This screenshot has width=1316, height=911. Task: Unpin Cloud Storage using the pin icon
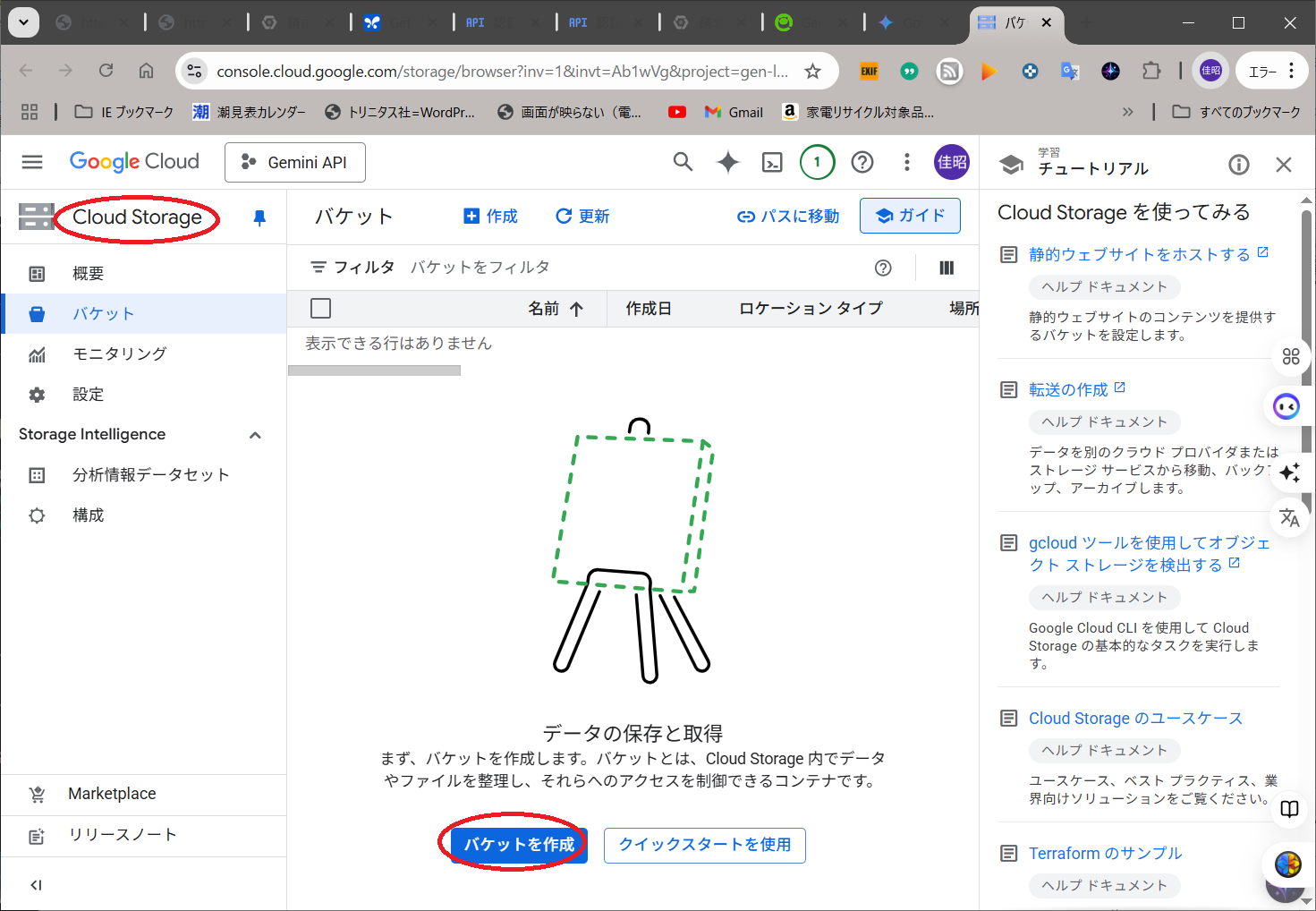[x=259, y=217]
